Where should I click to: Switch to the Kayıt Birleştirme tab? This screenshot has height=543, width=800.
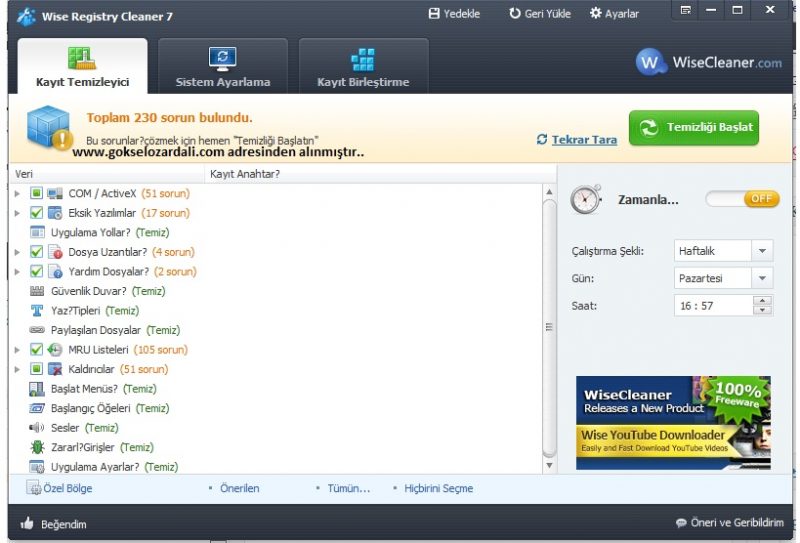363,66
